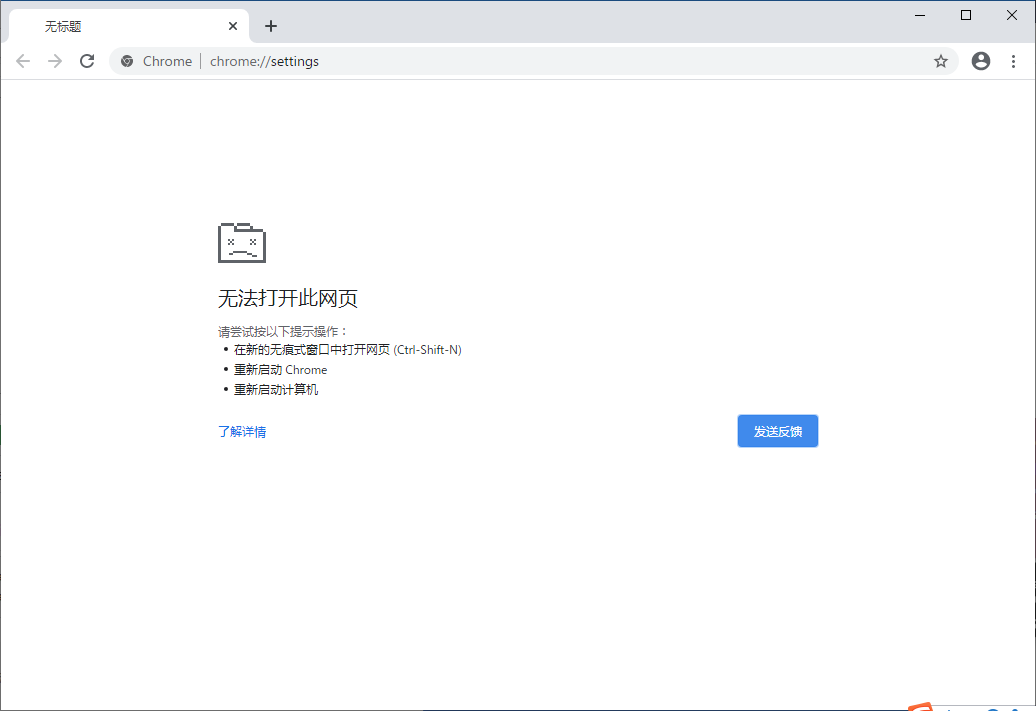This screenshot has height=711, width=1036.
Task: Open the profile switcher menu
Action: 980,61
